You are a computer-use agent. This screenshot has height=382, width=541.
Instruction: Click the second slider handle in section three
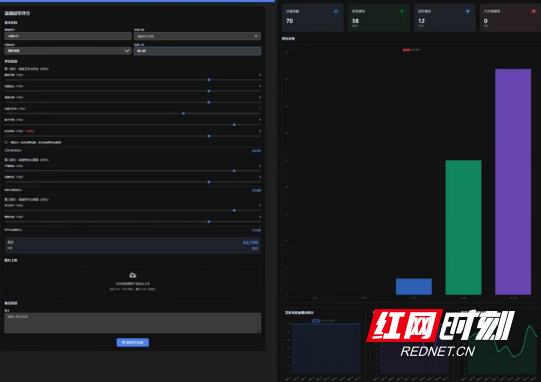[209, 222]
